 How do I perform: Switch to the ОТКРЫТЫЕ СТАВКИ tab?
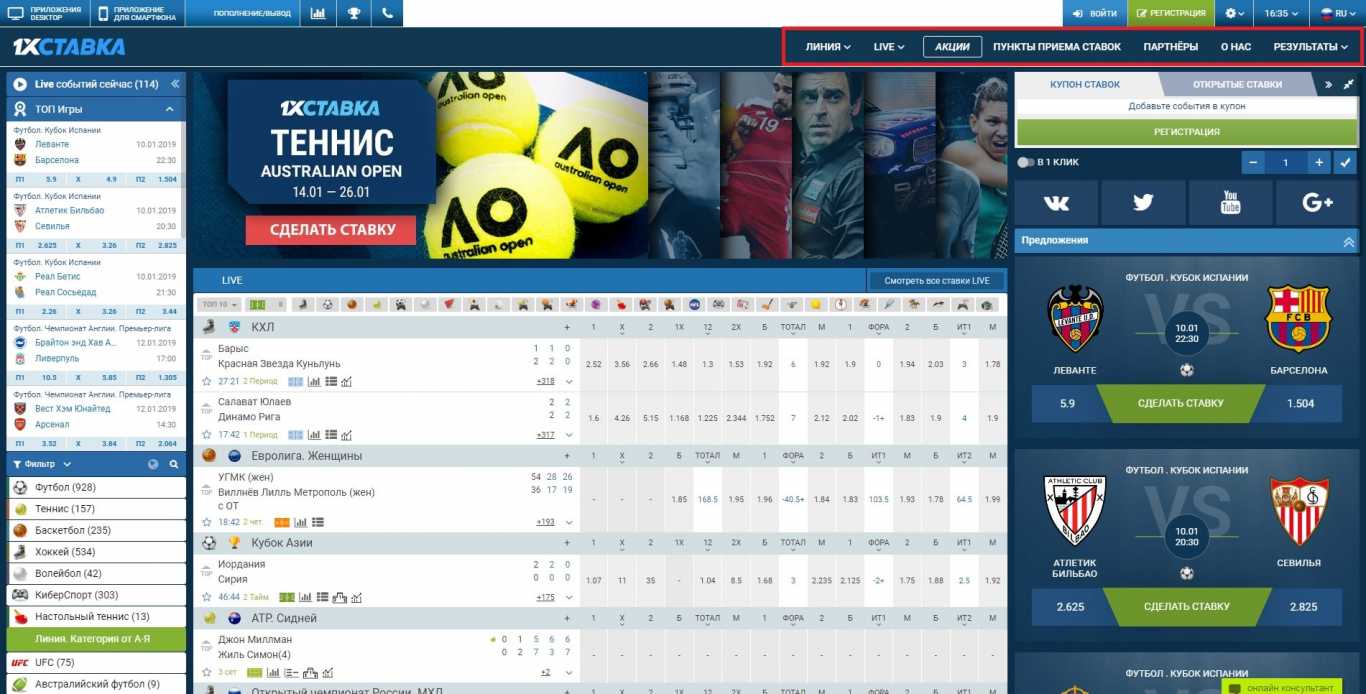point(1236,84)
